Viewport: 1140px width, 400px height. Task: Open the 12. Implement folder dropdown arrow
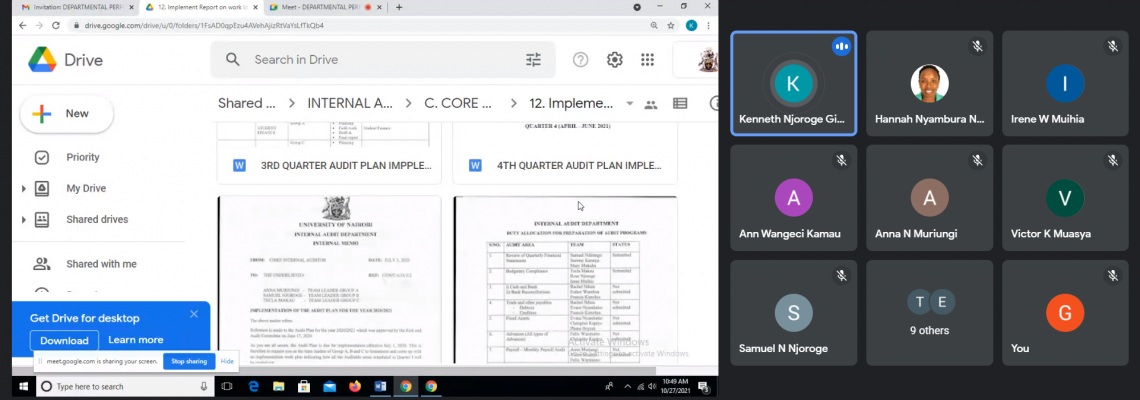[629, 104]
